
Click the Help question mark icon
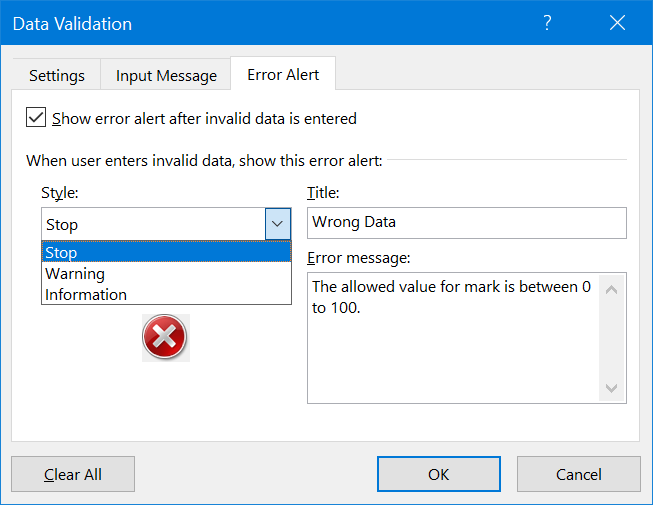(x=548, y=23)
